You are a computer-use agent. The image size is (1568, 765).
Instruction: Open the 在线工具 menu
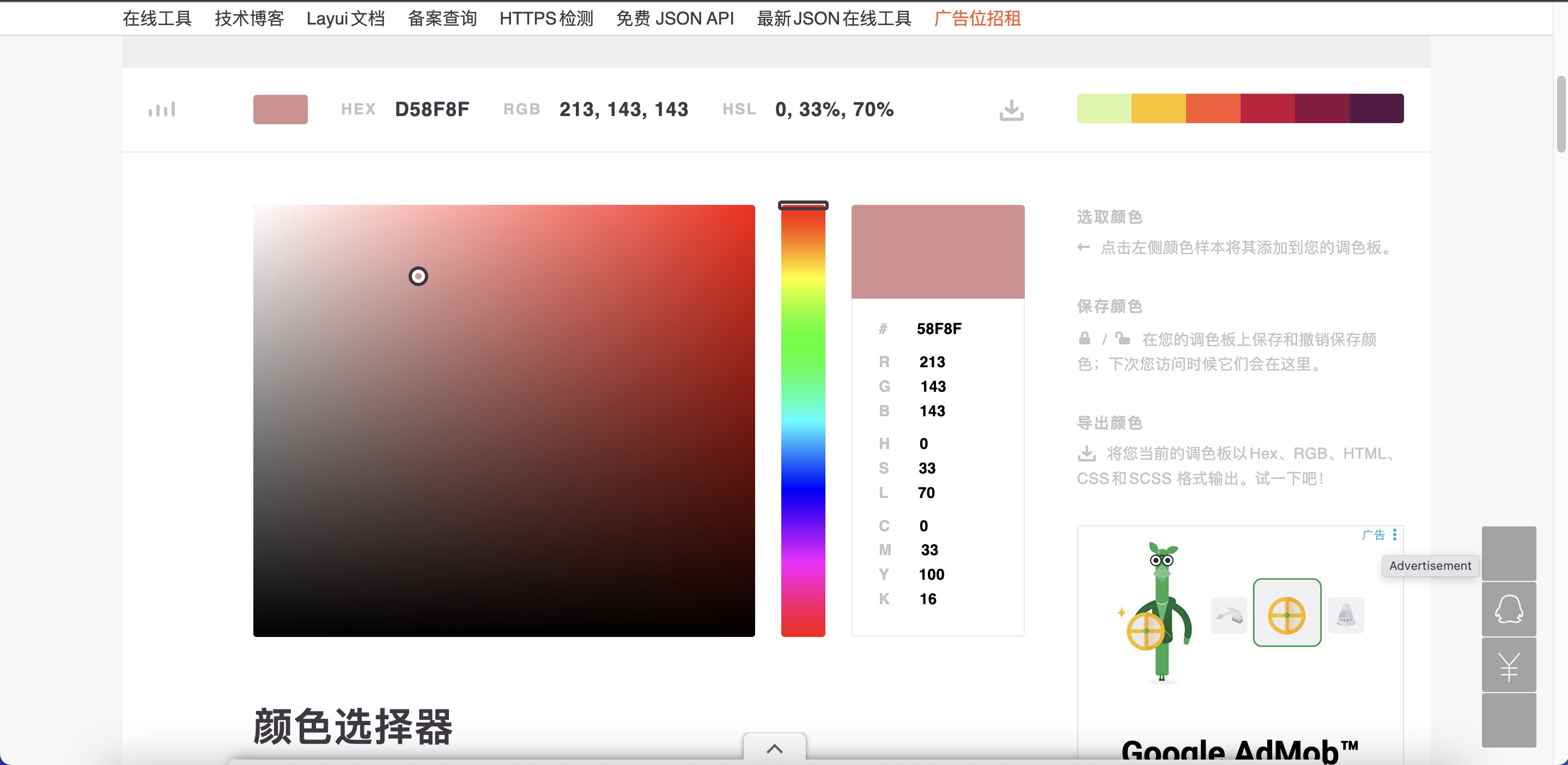pos(157,19)
